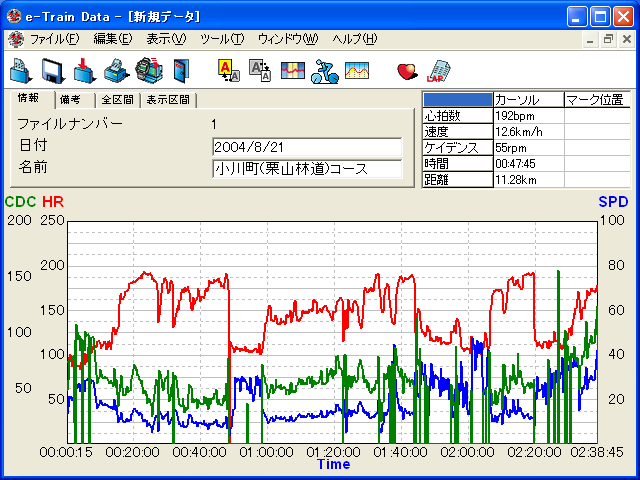Viewport: 640px width, 480px height.
Task: Click the cyclist icon in toolbar
Action: coord(323,70)
